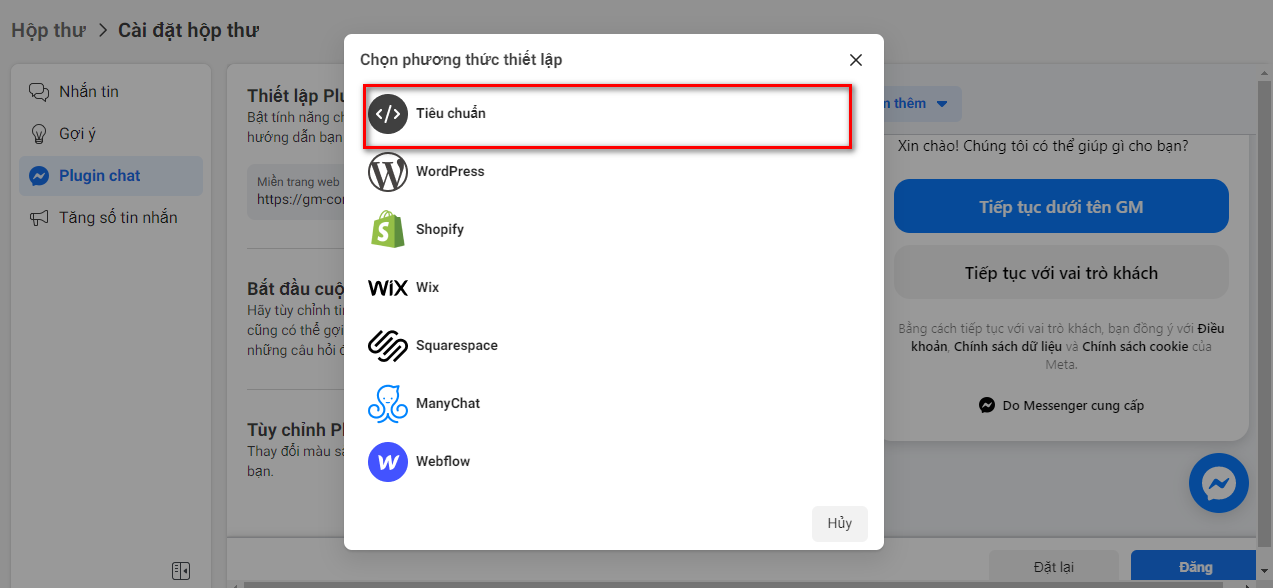Screen dimensions: 1273x588
Task: Click Tiếp tục với vai trò khách
Action: pyautogui.click(x=1061, y=273)
